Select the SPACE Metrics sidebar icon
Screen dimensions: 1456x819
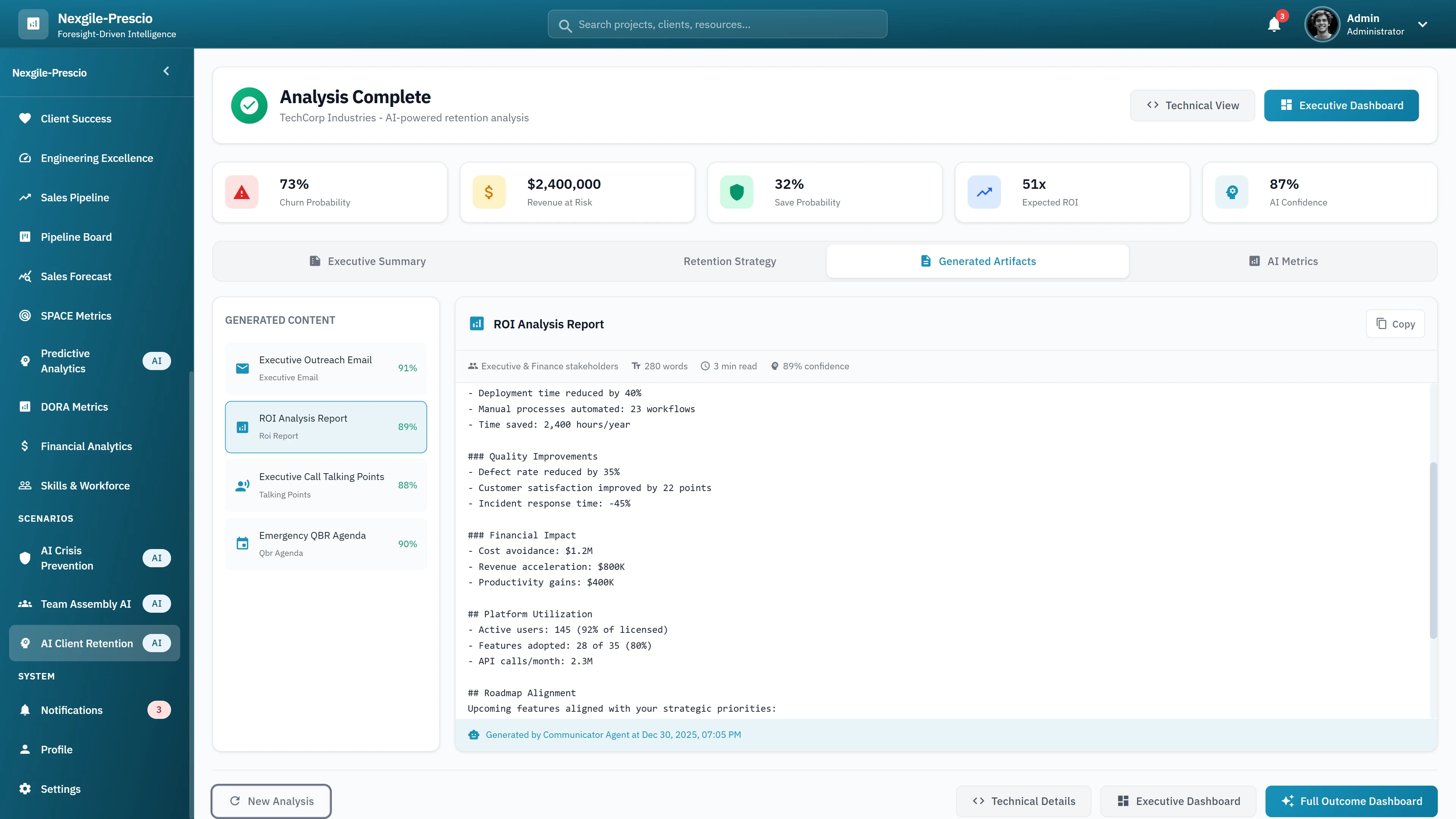[x=25, y=315]
